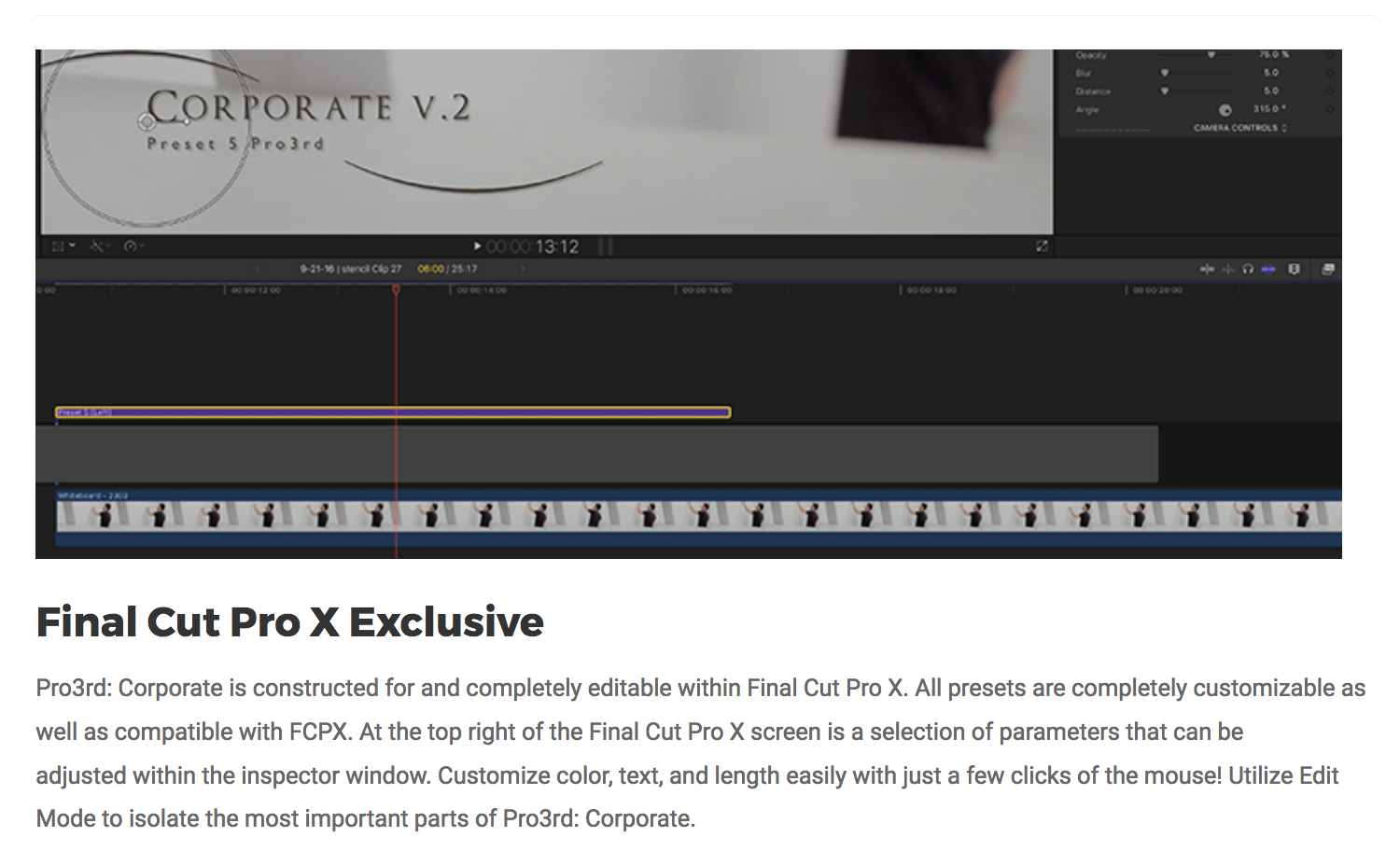Click the 25:17 total duration readout
This screenshot has width=1400, height=851.
click(x=465, y=269)
